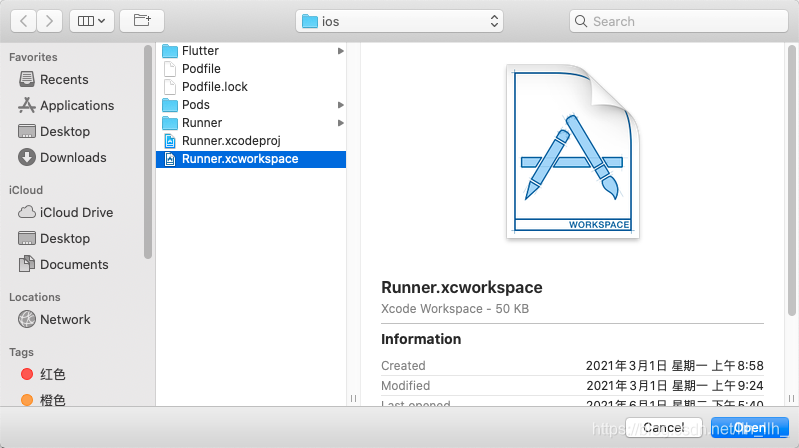Screen dimensions: 799x448
Task: Click the Information heading in preview
Action: click(421, 339)
